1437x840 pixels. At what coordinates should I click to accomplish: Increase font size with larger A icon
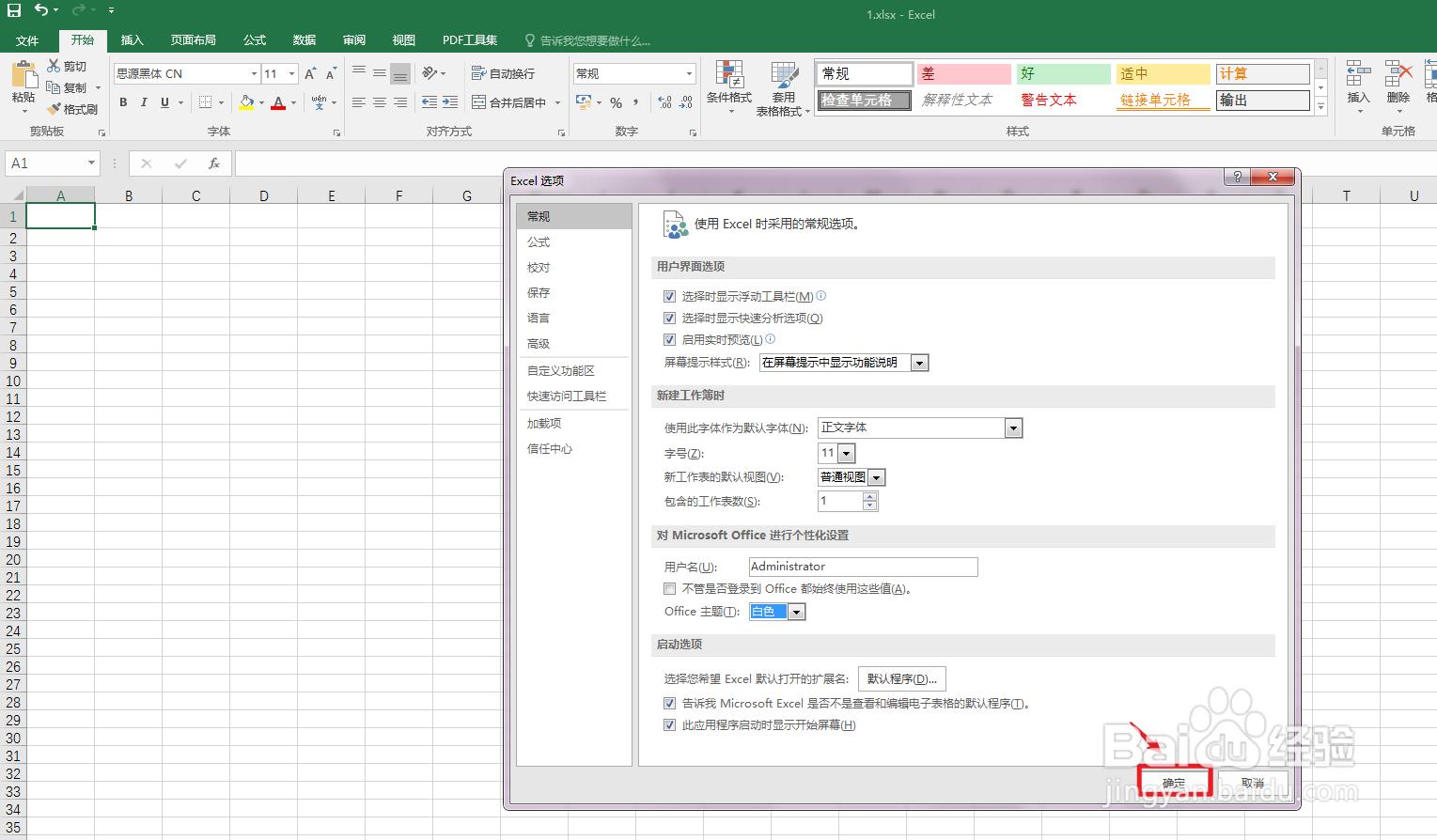[310, 73]
